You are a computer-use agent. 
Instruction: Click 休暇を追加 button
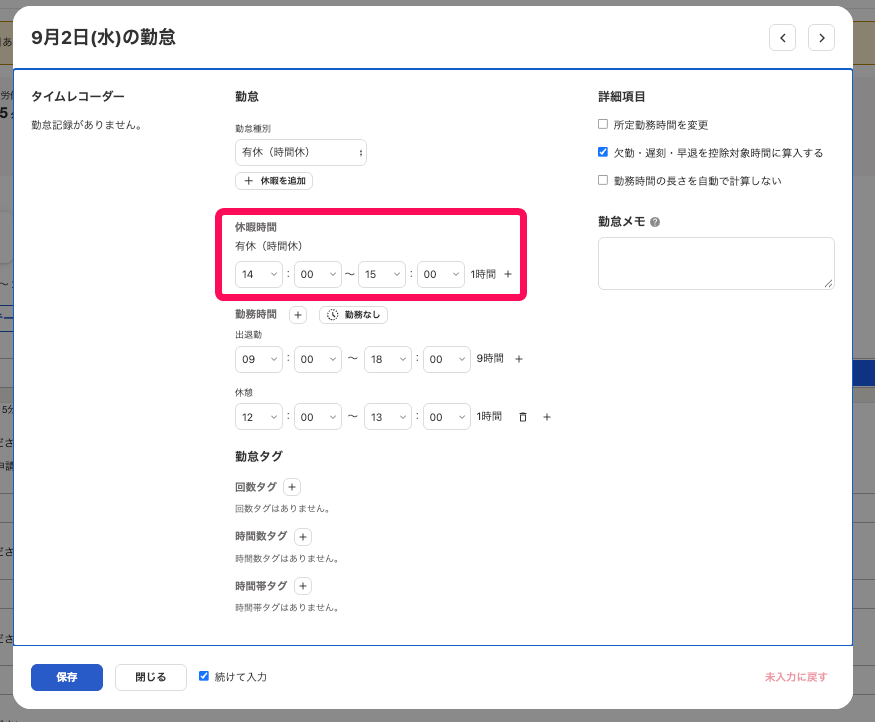click(274, 181)
